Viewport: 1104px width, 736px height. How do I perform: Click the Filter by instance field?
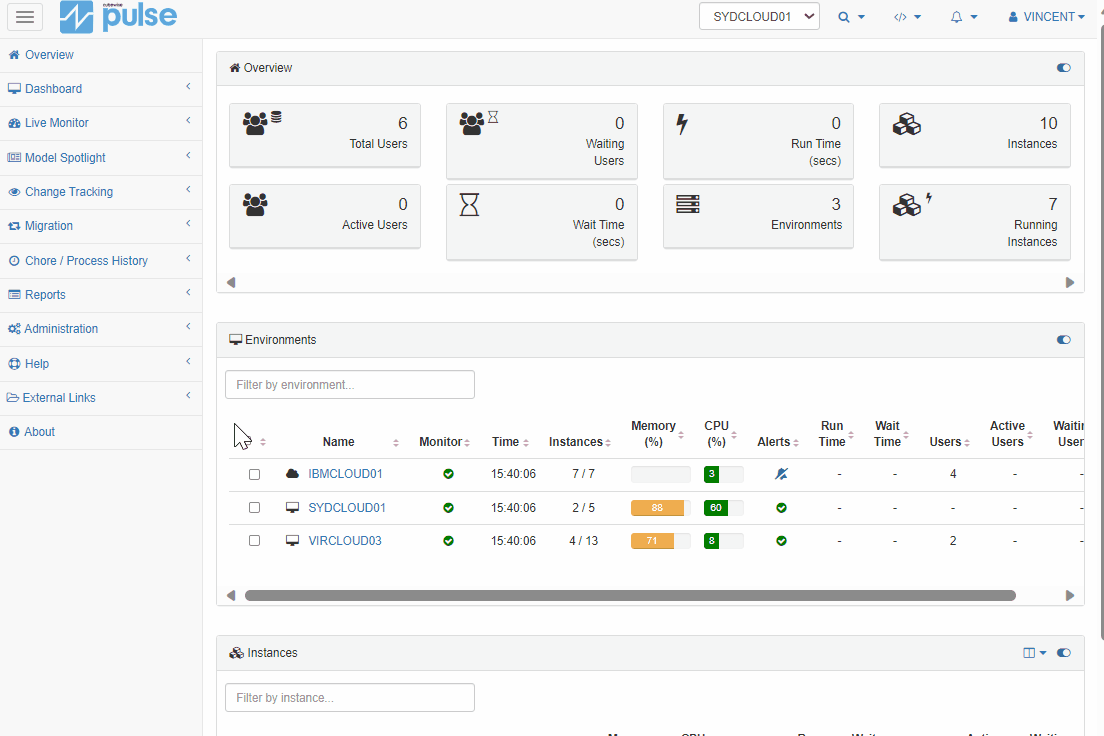[350, 698]
